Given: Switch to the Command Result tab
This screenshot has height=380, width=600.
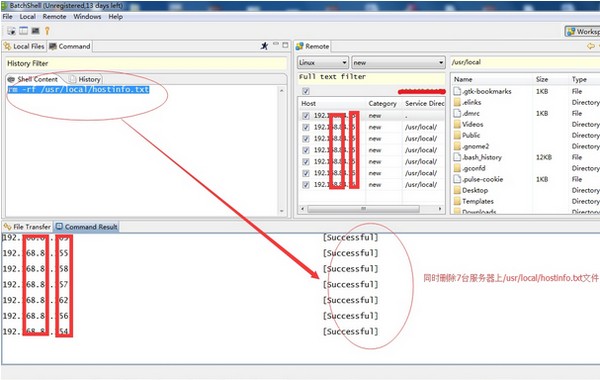Looking at the screenshot, I should 86,227.
